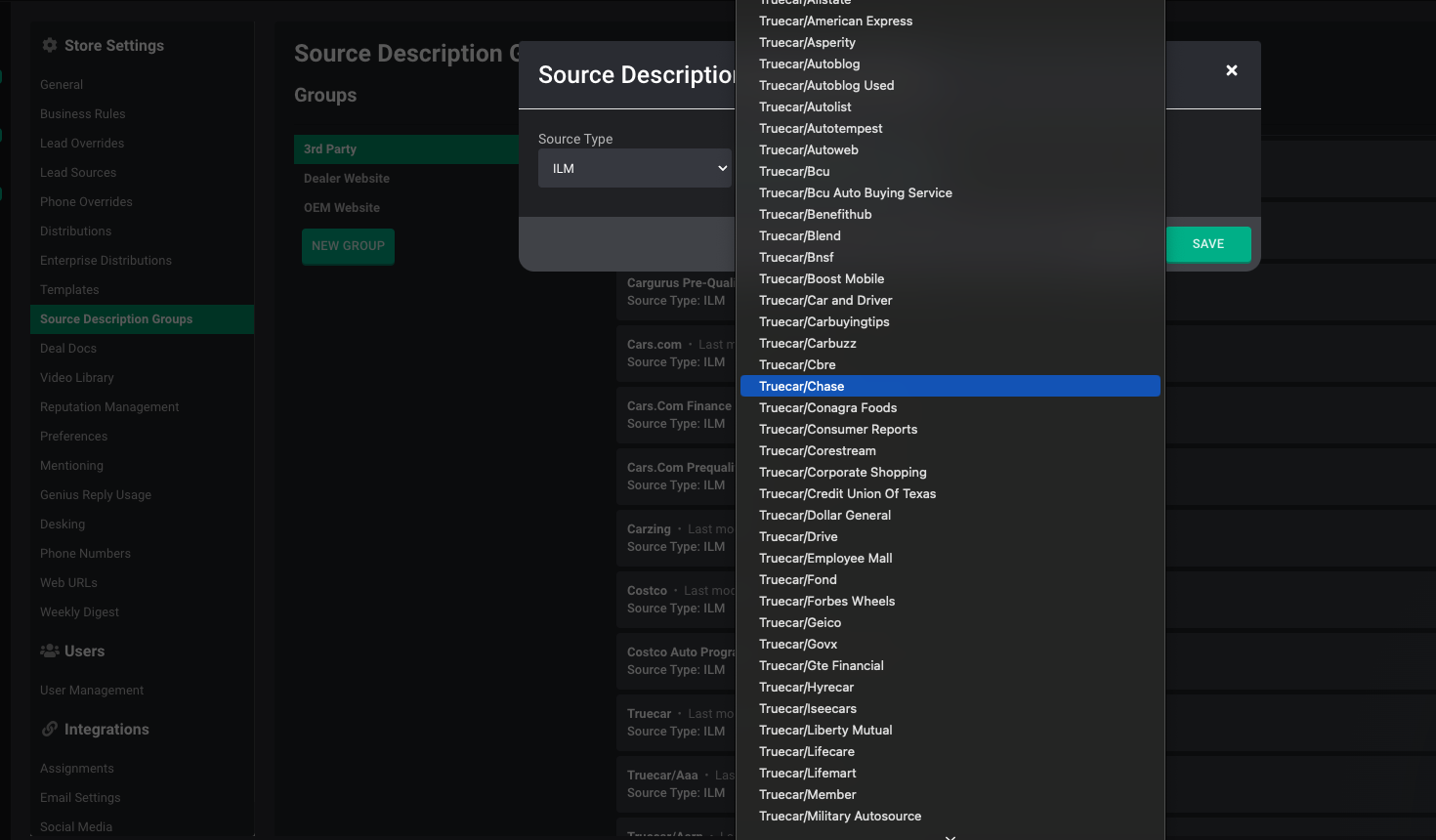Choose Truecar/Benefithub option
1436x840 pixels.
(x=950, y=215)
